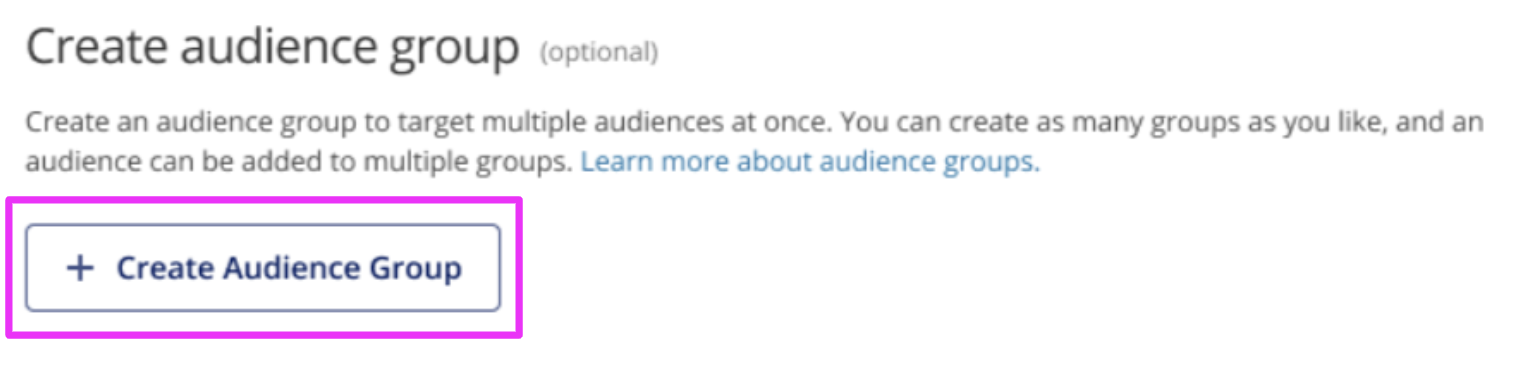Click the audience group description paragraph
This screenshot has width=1532, height=366.
coord(754,143)
